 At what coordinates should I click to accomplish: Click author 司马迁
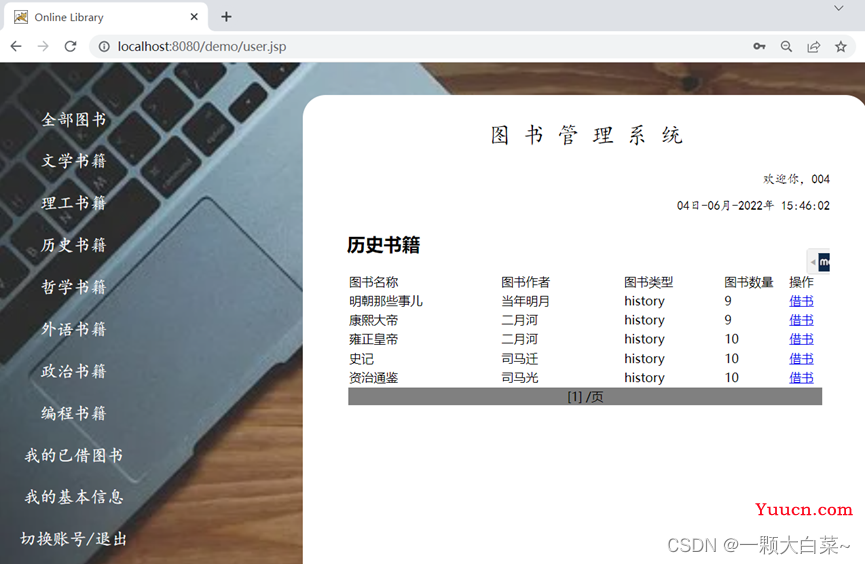click(x=519, y=359)
